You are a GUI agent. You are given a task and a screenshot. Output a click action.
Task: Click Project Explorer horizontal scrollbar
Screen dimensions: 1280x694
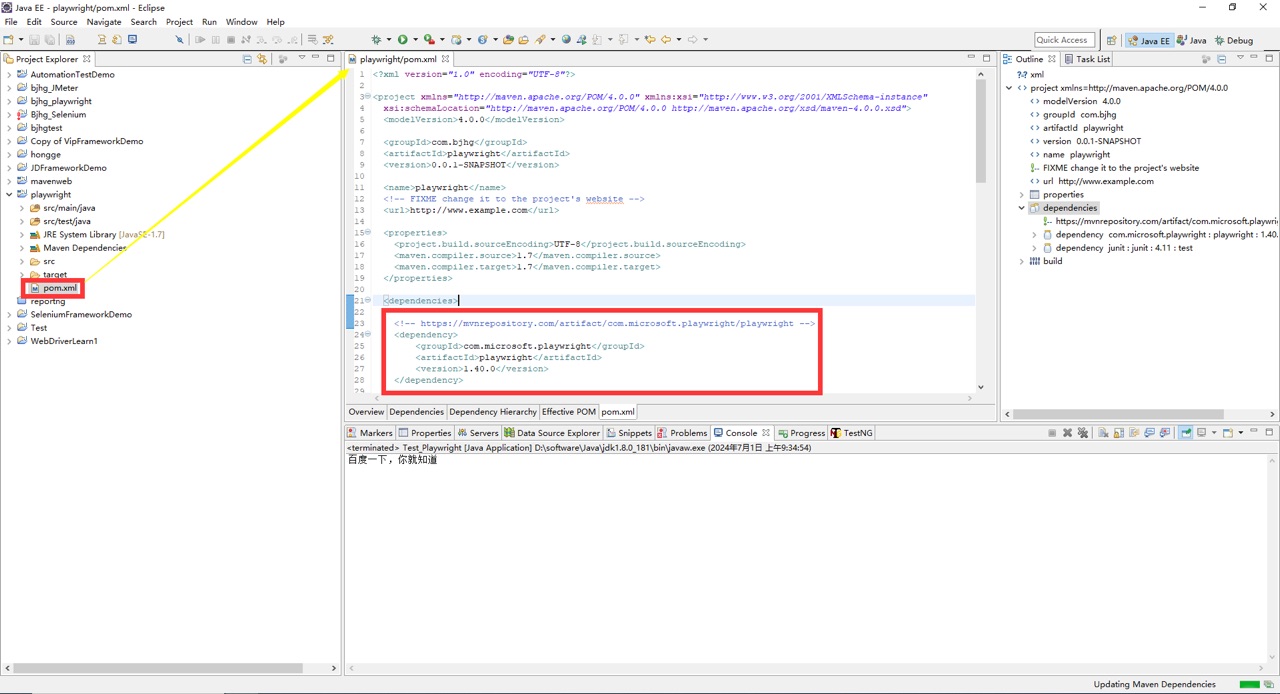pyautogui.click(x=160, y=667)
